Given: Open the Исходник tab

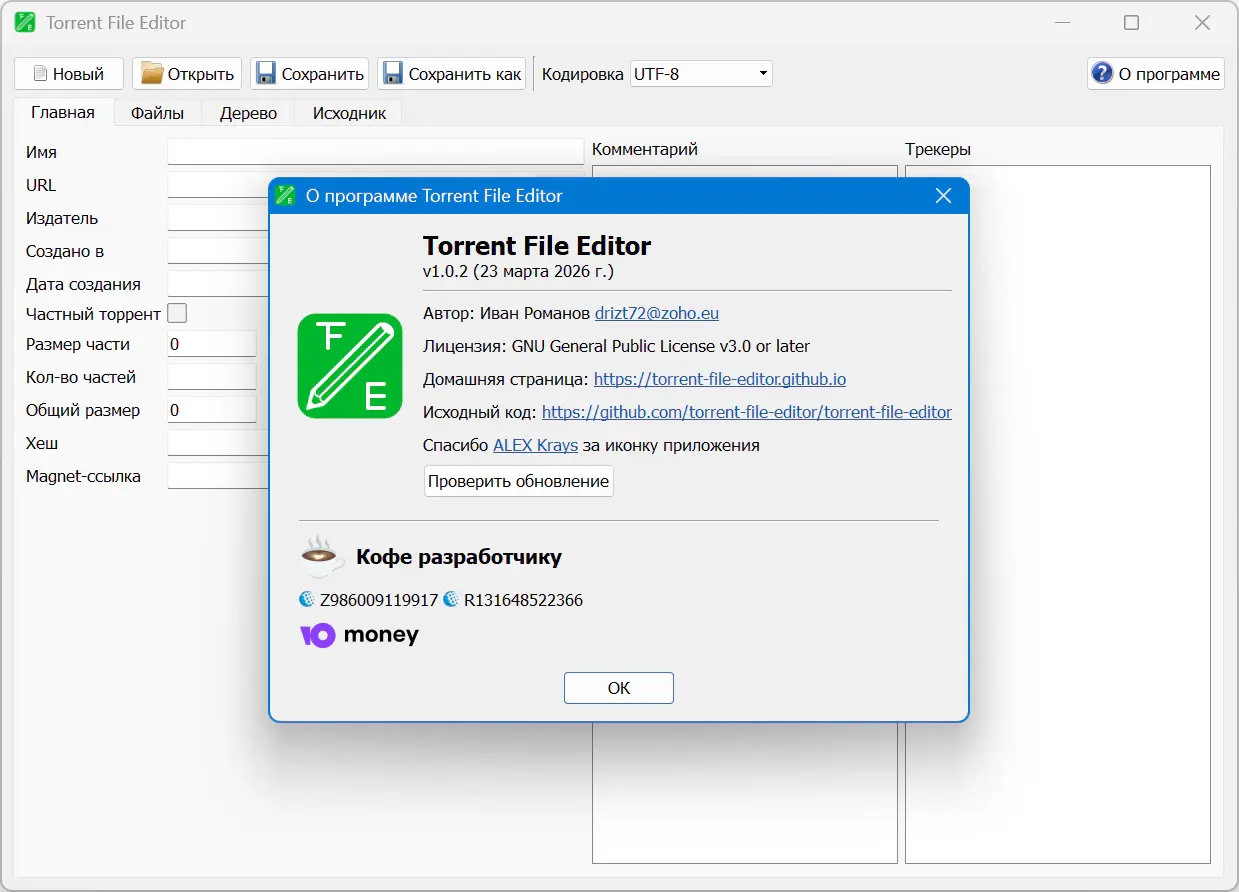Looking at the screenshot, I should click(349, 113).
